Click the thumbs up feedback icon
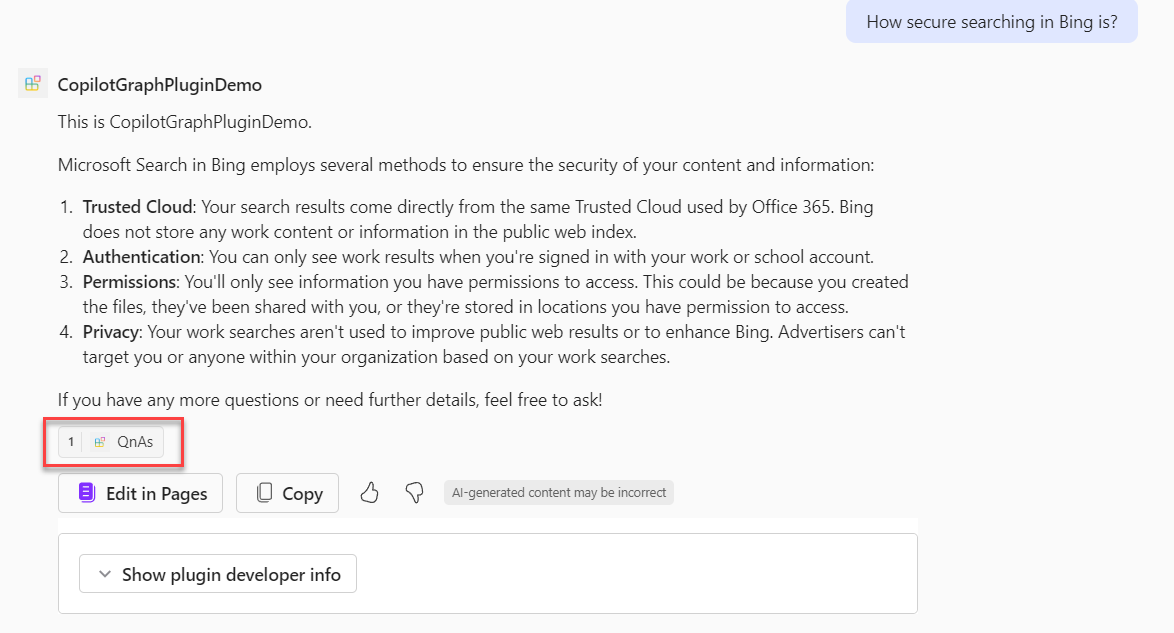The height and width of the screenshot is (633, 1174). click(x=370, y=493)
